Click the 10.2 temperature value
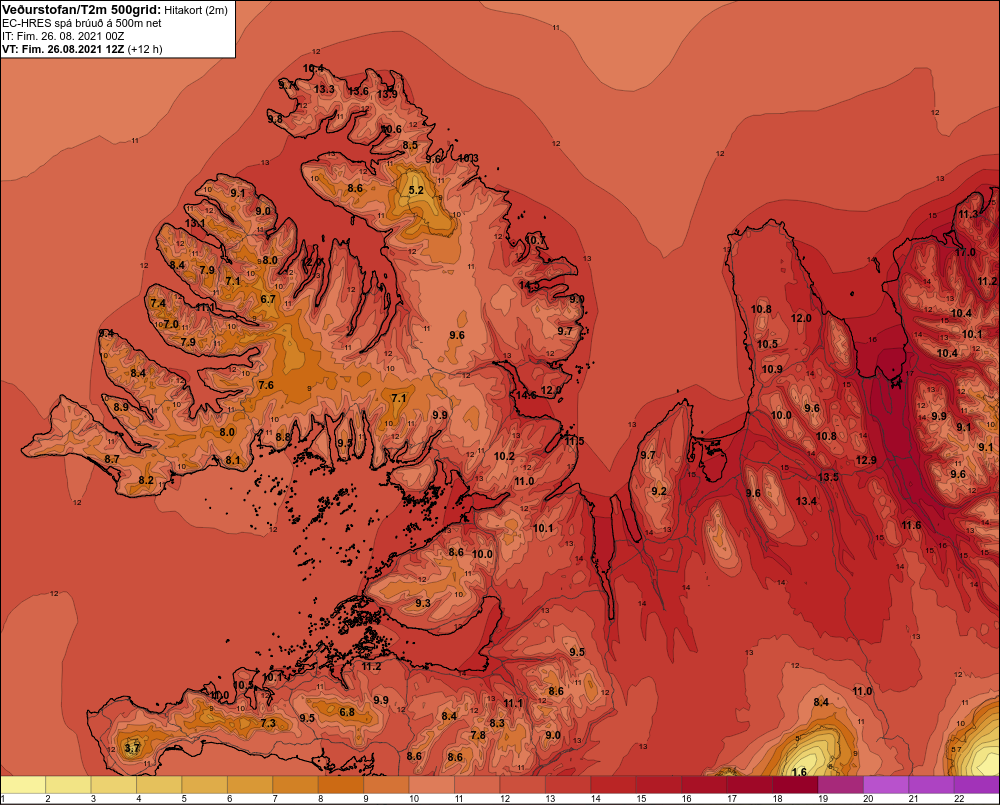This screenshot has height=805, width=1000. 504,456
